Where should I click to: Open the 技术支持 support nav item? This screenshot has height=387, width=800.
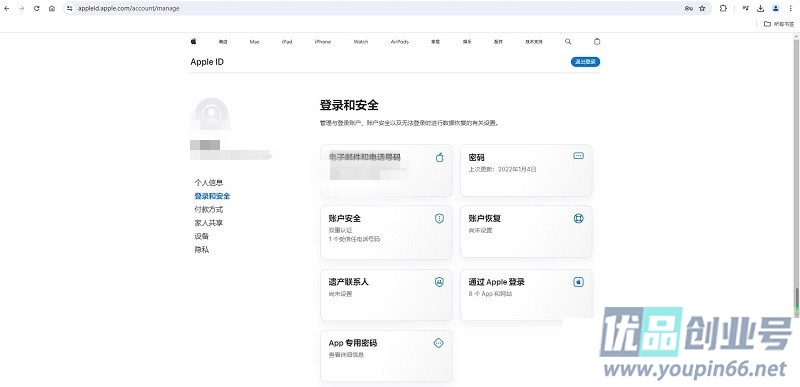click(534, 42)
